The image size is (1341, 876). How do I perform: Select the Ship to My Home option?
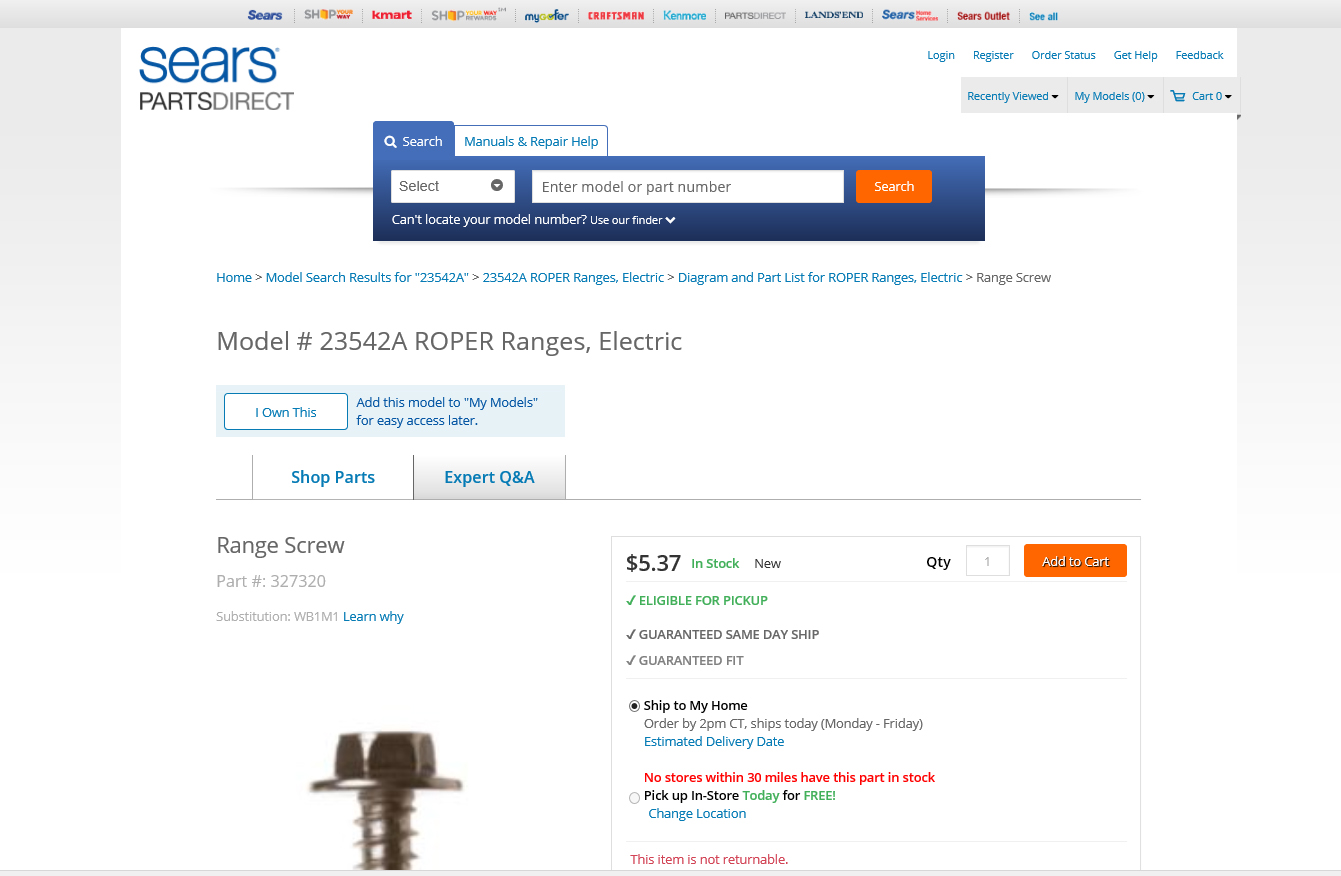coord(634,706)
